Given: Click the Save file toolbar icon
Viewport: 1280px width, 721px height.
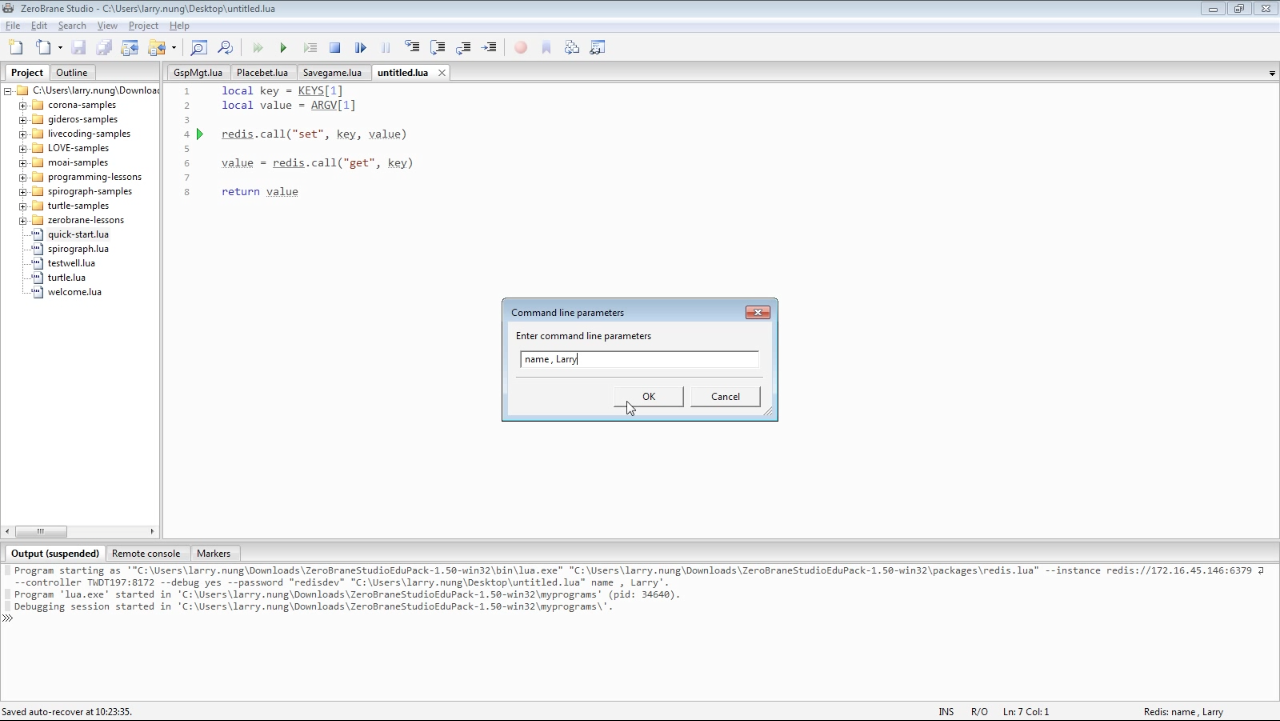Looking at the screenshot, I should [x=78, y=47].
